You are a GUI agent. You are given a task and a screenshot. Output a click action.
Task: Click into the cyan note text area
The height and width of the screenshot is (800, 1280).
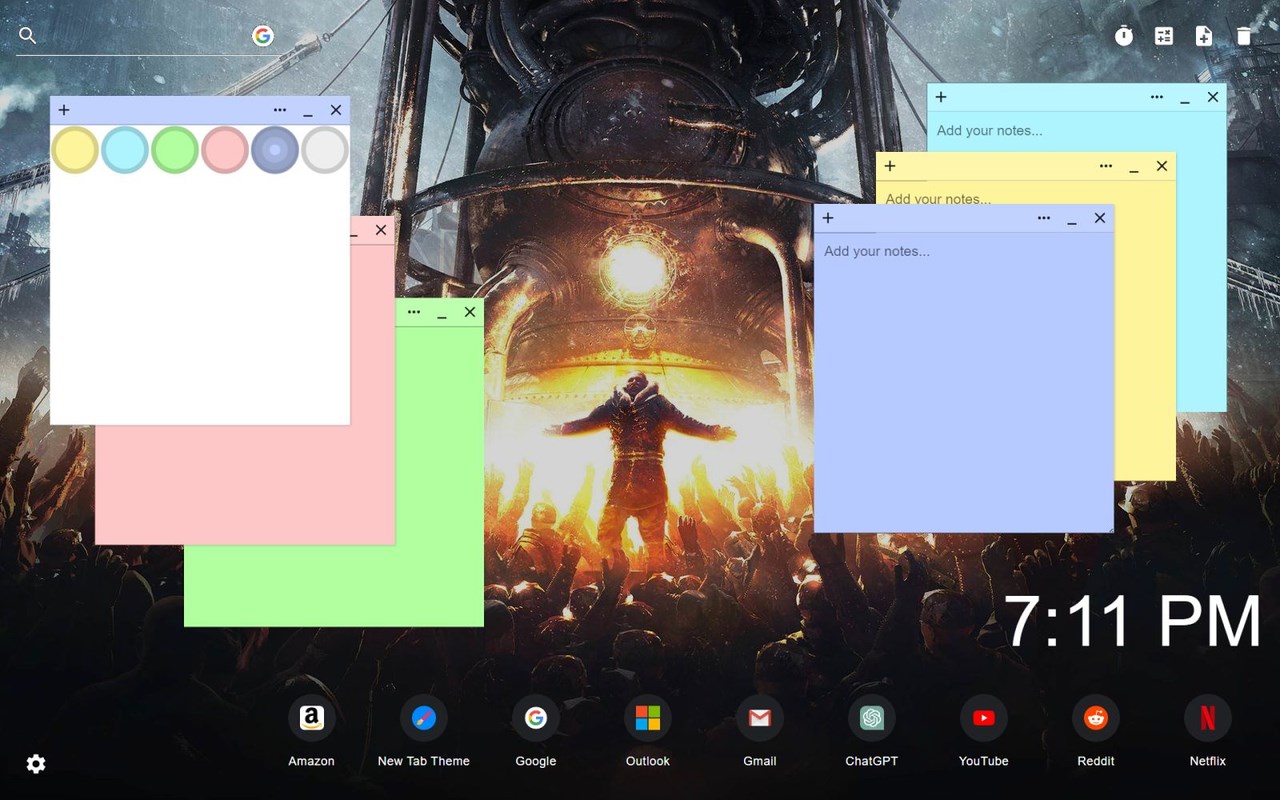click(1077, 131)
